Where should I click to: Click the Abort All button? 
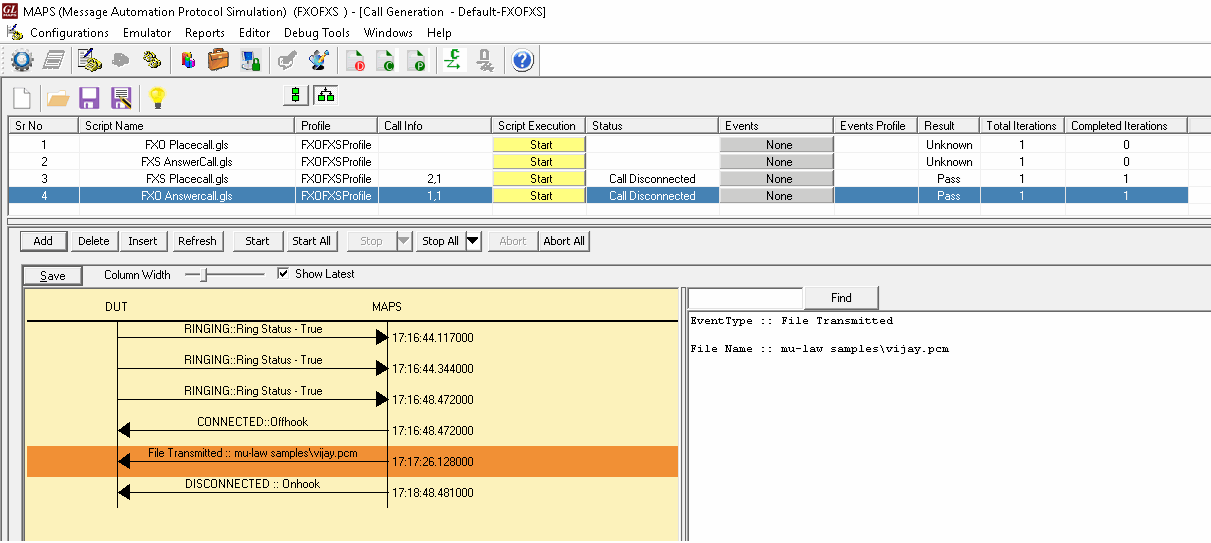[x=564, y=241]
